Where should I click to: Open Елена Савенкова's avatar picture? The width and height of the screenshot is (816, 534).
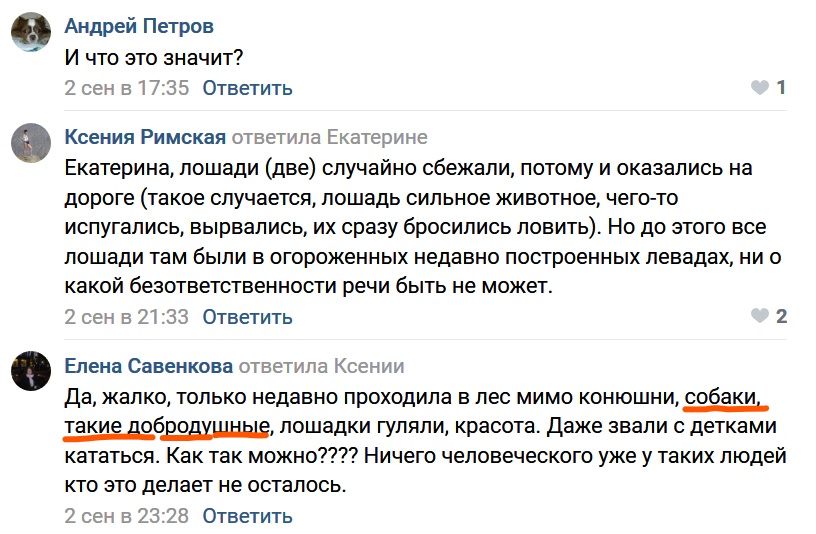31,372
